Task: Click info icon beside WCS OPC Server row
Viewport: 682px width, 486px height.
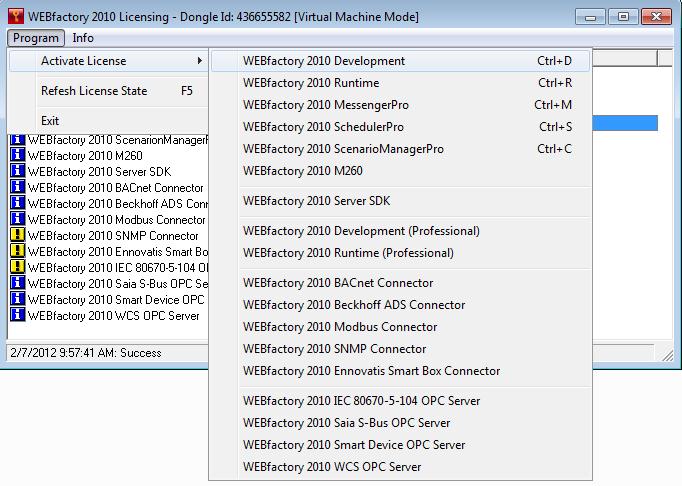Action: (x=17, y=315)
